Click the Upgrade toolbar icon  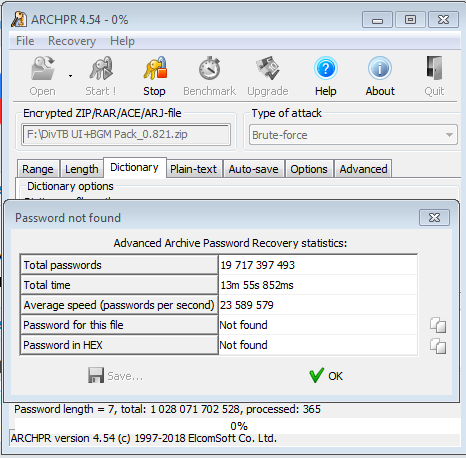tap(268, 68)
